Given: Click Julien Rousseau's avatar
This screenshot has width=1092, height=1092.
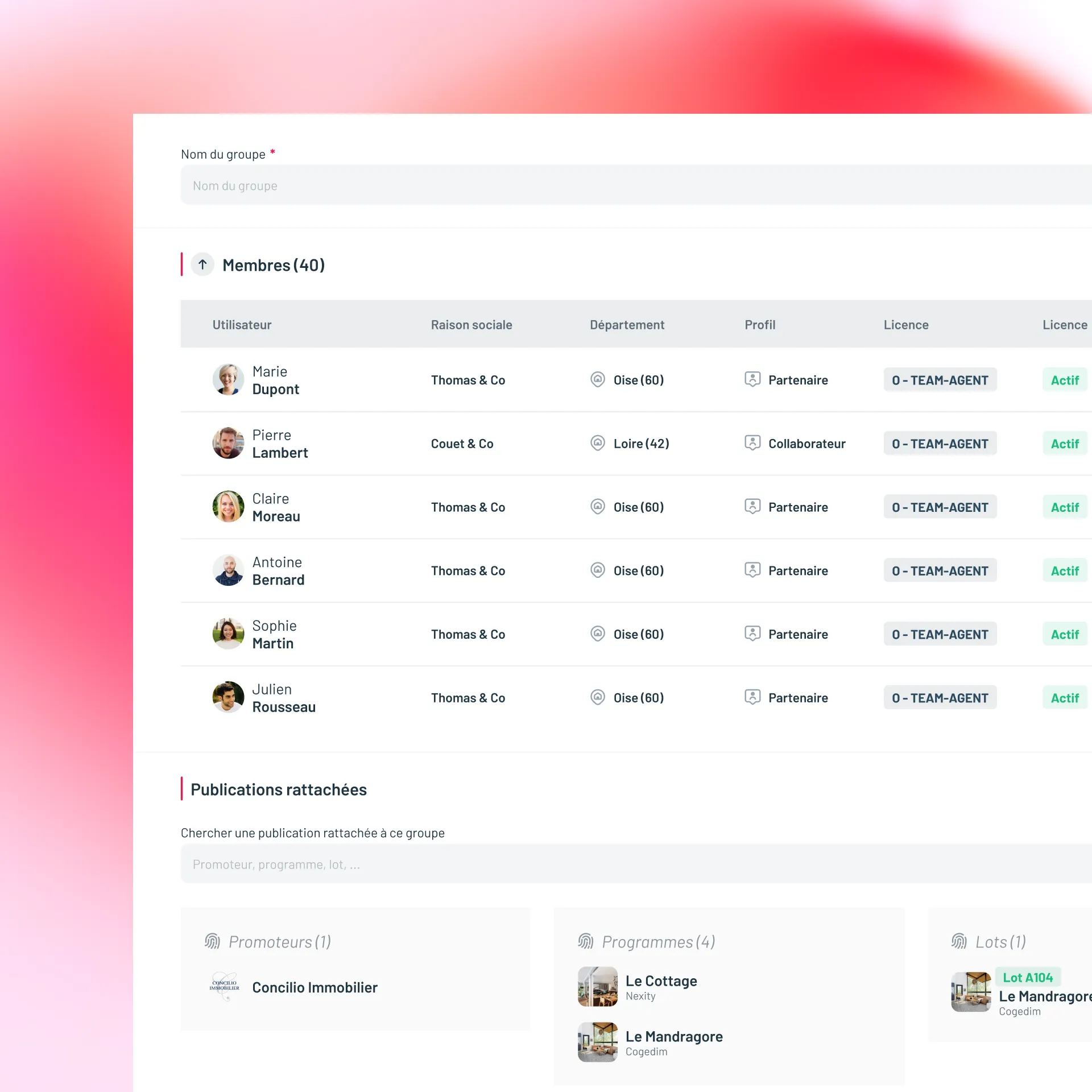Looking at the screenshot, I should tap(228, 698).
